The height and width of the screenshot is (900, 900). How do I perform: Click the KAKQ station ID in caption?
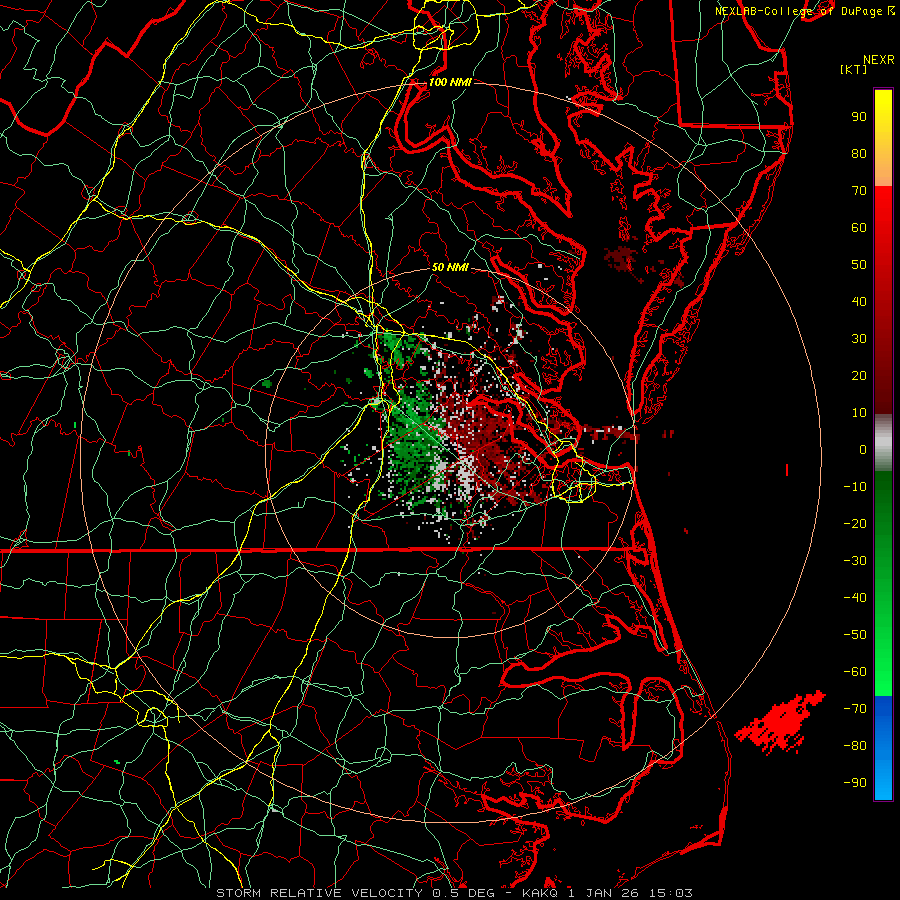point(542,893)
